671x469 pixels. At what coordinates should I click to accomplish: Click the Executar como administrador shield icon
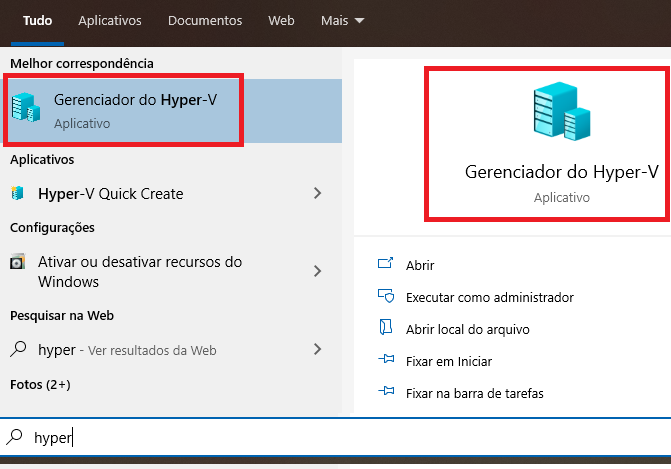[x=385, y=297]
